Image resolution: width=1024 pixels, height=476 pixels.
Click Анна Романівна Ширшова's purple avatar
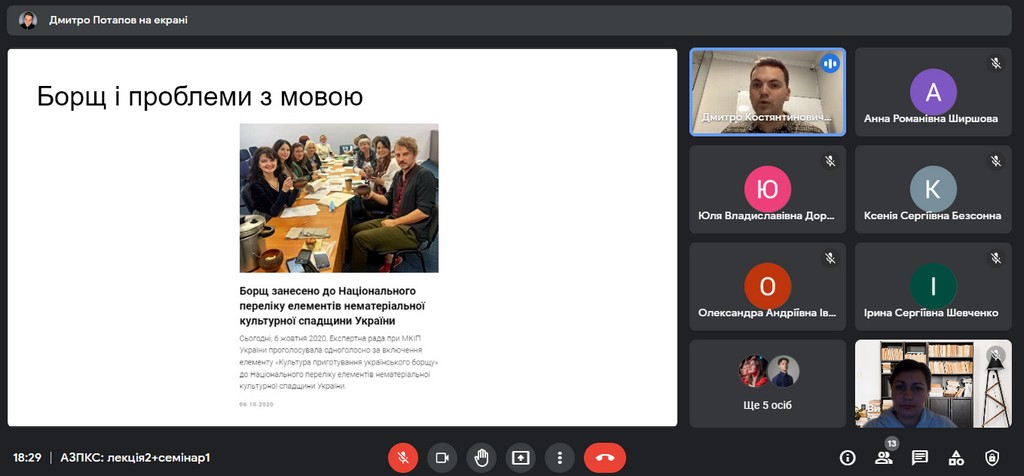(933, 92)
